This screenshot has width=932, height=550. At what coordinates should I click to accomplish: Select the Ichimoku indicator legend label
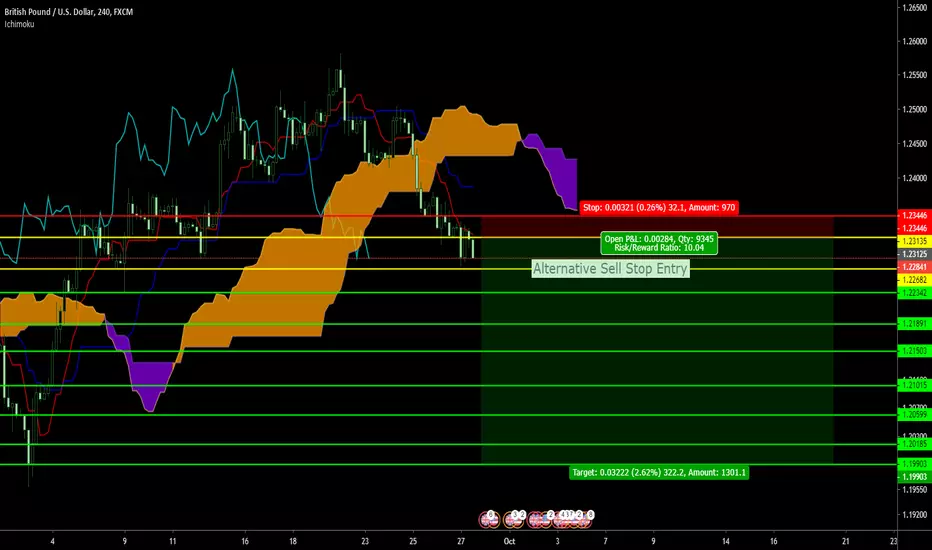(19, 24)
